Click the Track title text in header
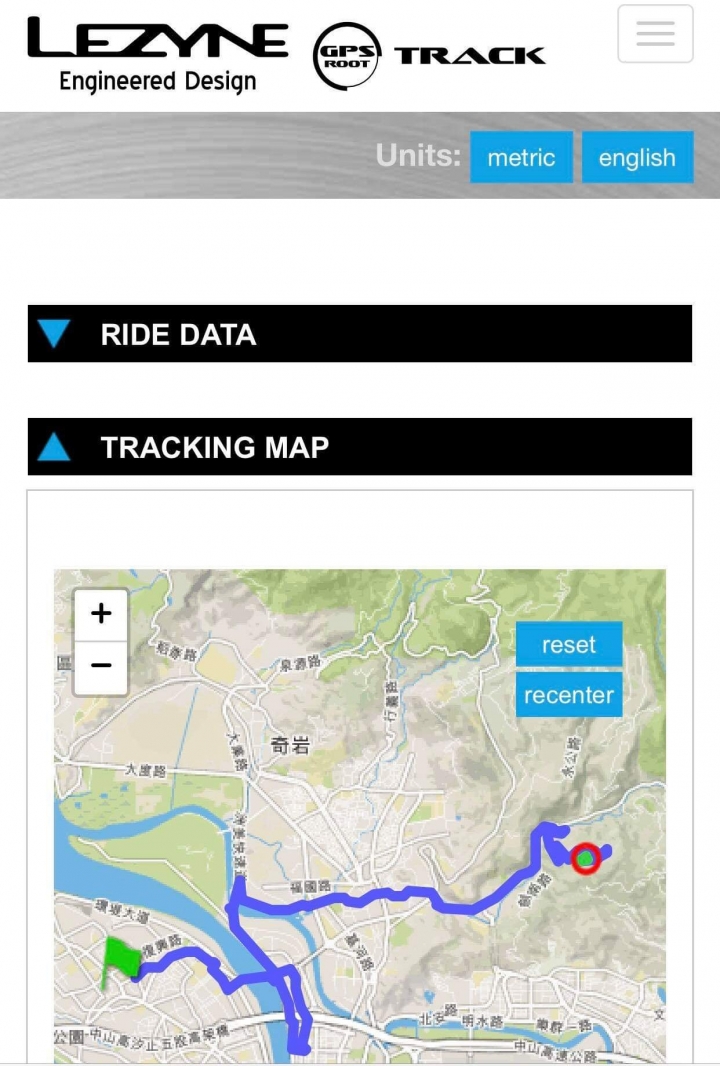Viewport: 720px width, 1066px height. pyautogui.click(x=469, y=56)
